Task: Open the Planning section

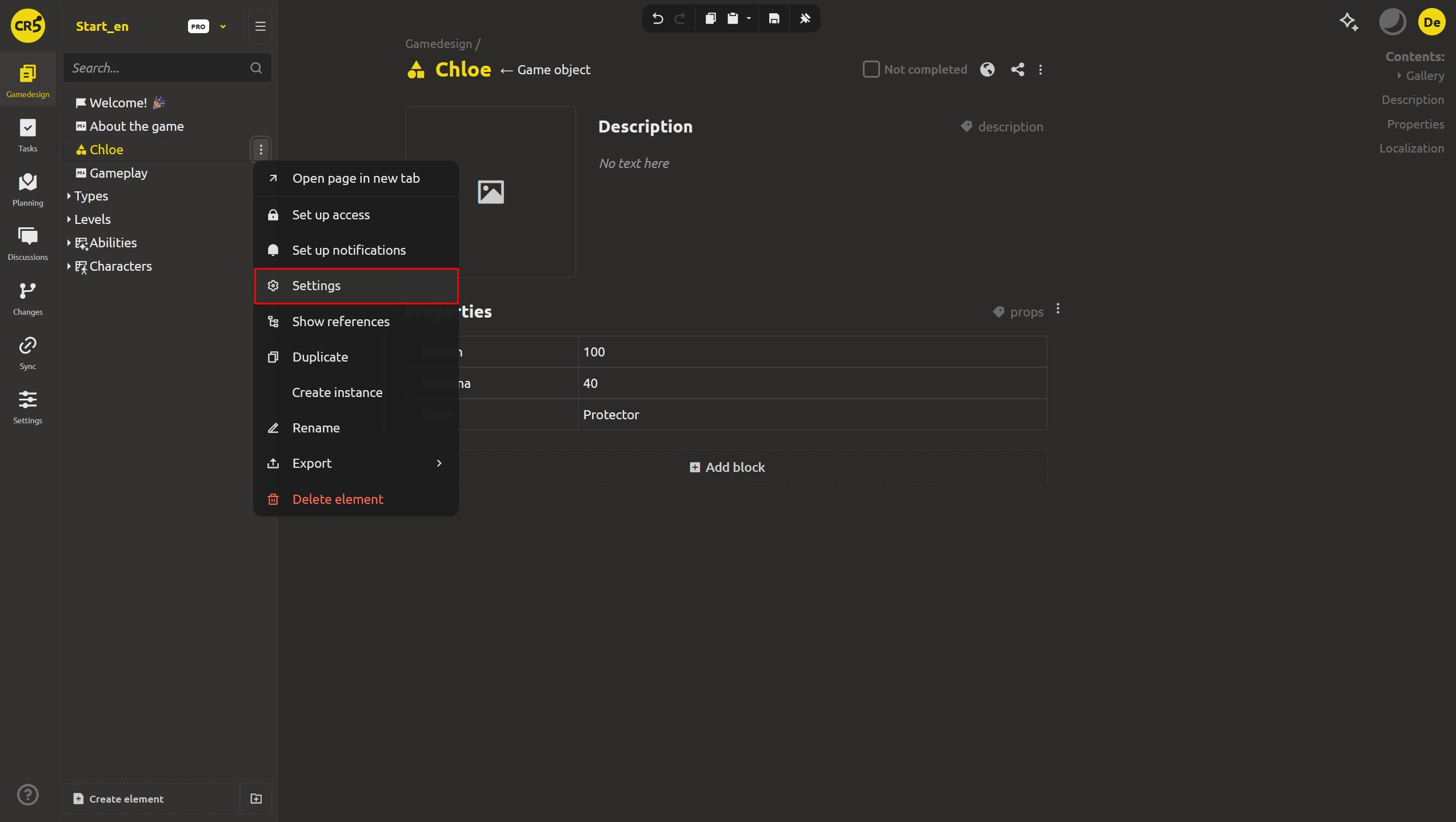Action: coord(27,190)
